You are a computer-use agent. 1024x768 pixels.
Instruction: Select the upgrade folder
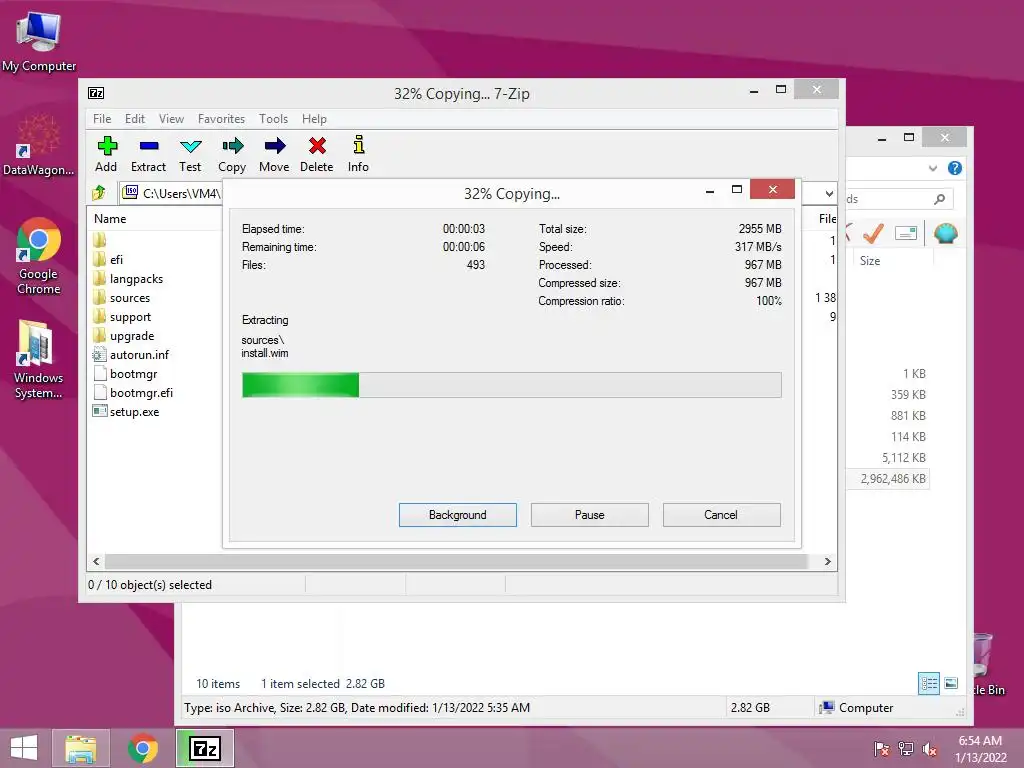click(131, 336)
